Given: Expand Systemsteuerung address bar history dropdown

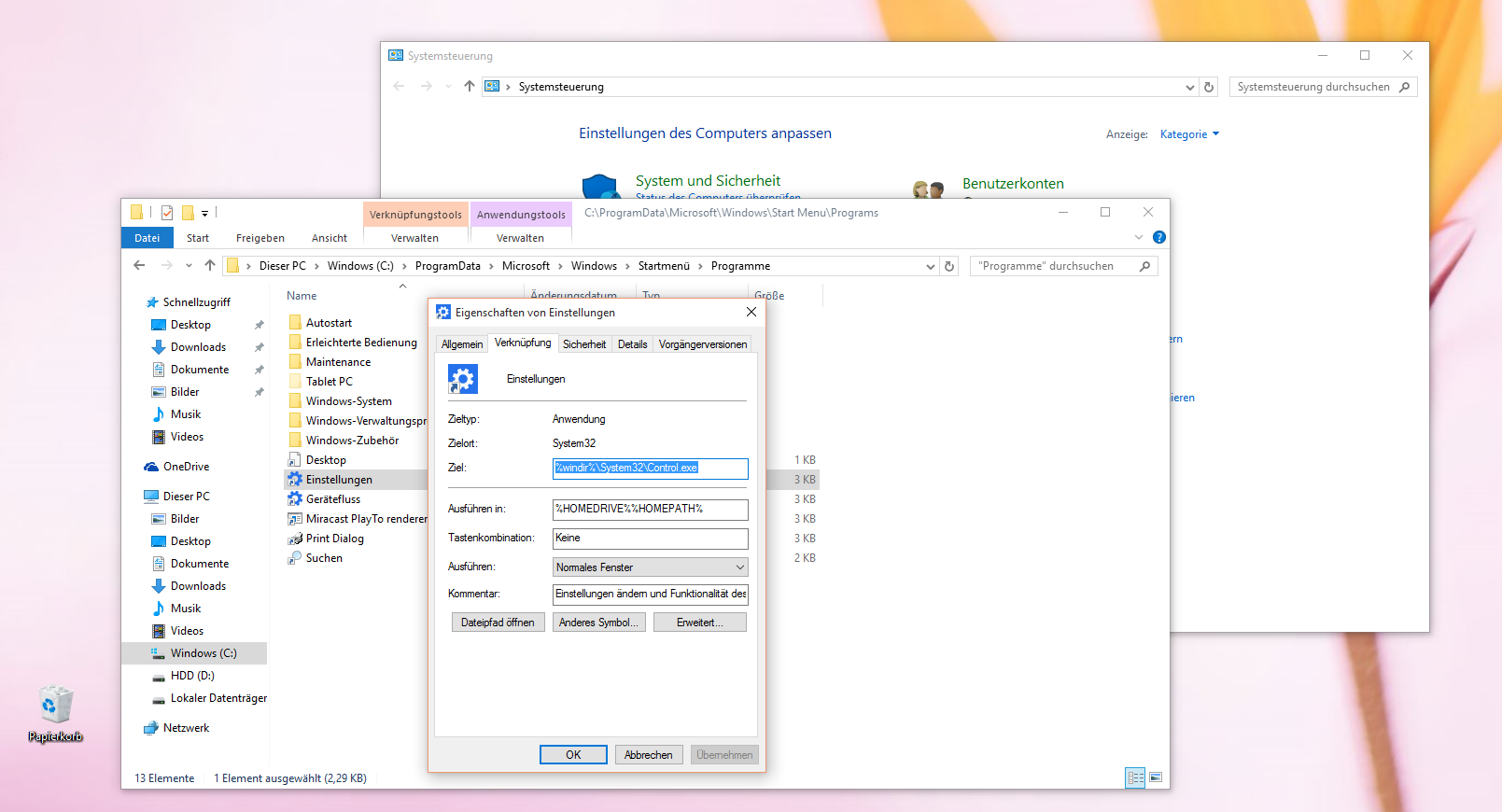Looking at the screenshot, I should 1190,87.
